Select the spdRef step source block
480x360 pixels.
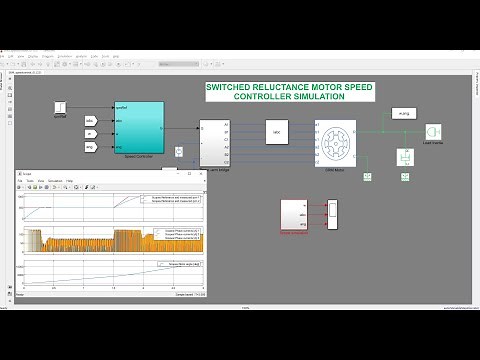(60, 107)
